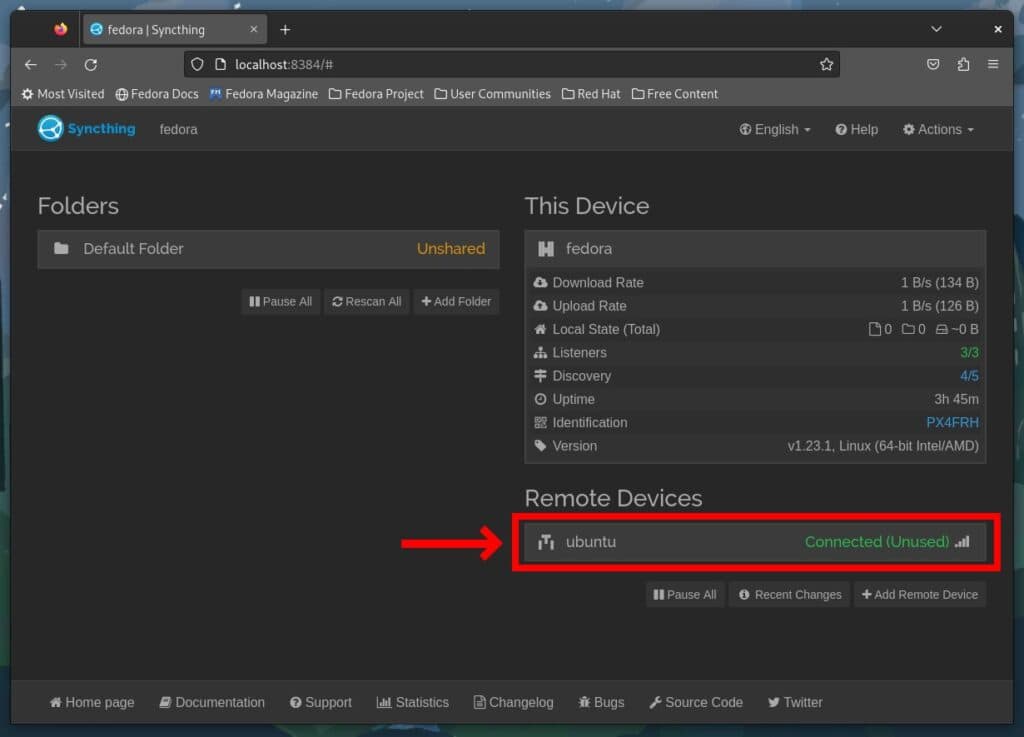Pause all remote devices
Screen dimensions: 1024x737
coord(684,595)
